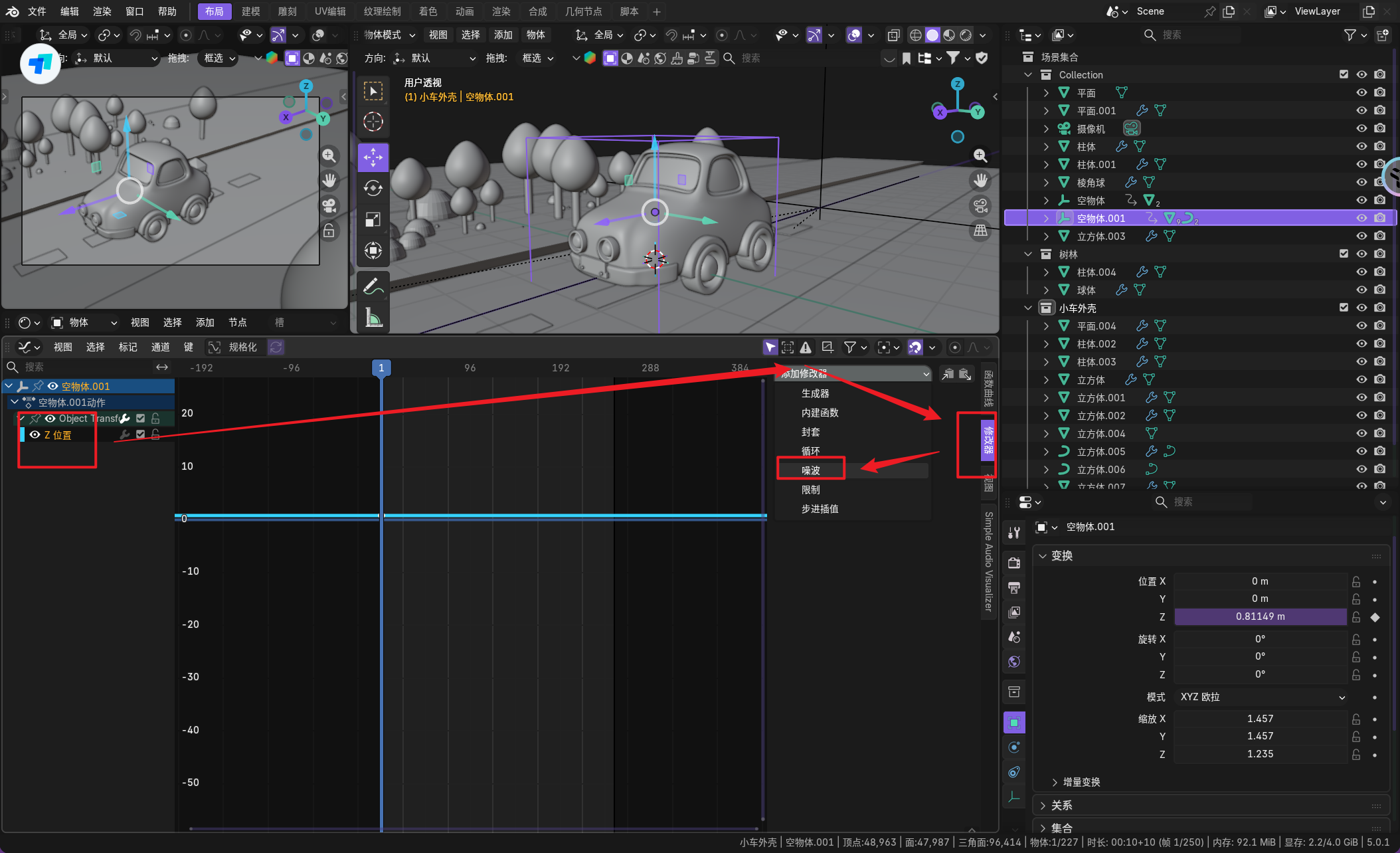Click the 位置 Z value field

[1260, 616]
